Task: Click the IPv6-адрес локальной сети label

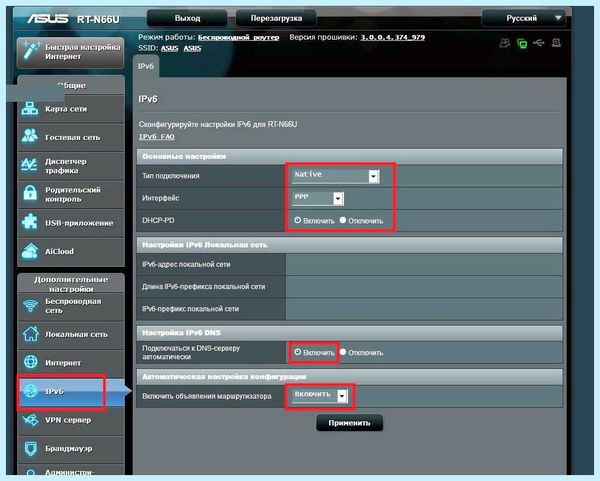Action: click(x=186, y=264)
